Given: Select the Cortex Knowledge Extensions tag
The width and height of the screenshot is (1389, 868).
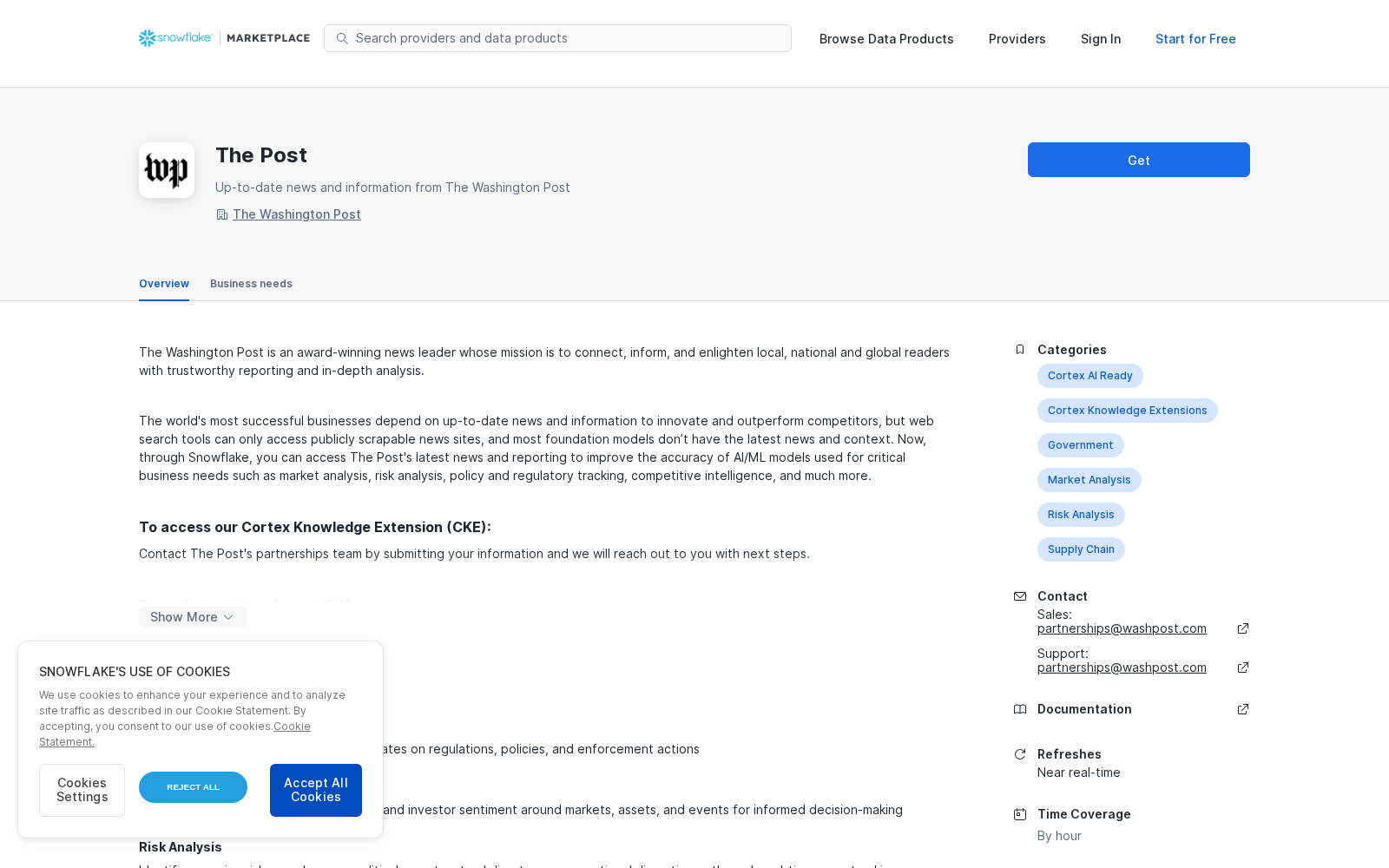Looking at the screenshot, I should click(1128, 411).
